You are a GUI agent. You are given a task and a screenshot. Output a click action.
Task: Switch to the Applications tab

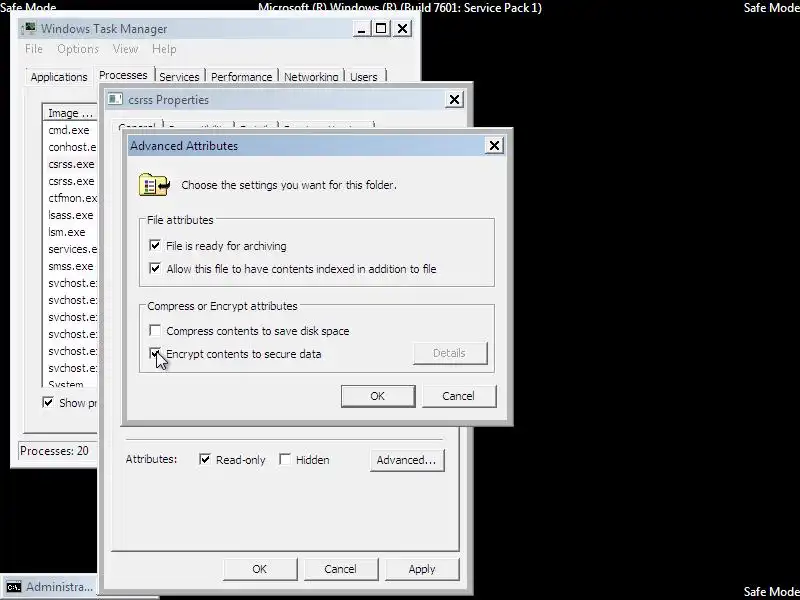[59, 77]
